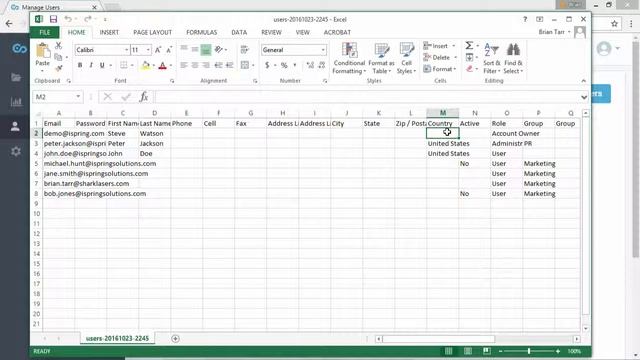Open Format as Table gallery
This screenshot has width=640, height=360.
[381, 58]
